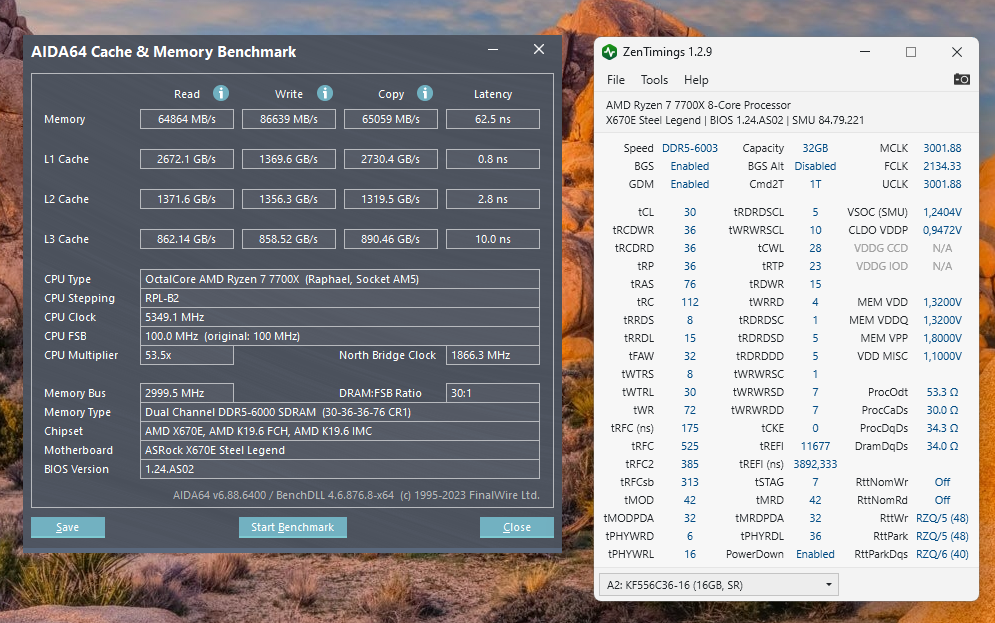Click Start Benchmark in AIDA64

pos(293,527)
